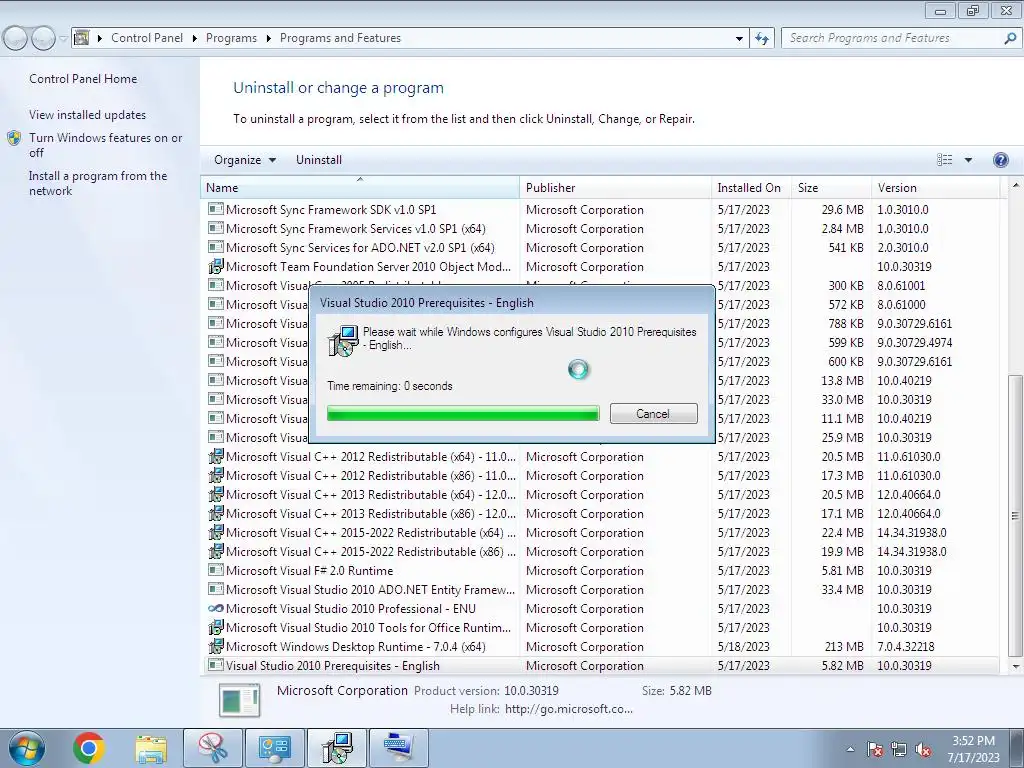Open the Windows Start button
Viewport: 1024px width, 768px height.
26,748
